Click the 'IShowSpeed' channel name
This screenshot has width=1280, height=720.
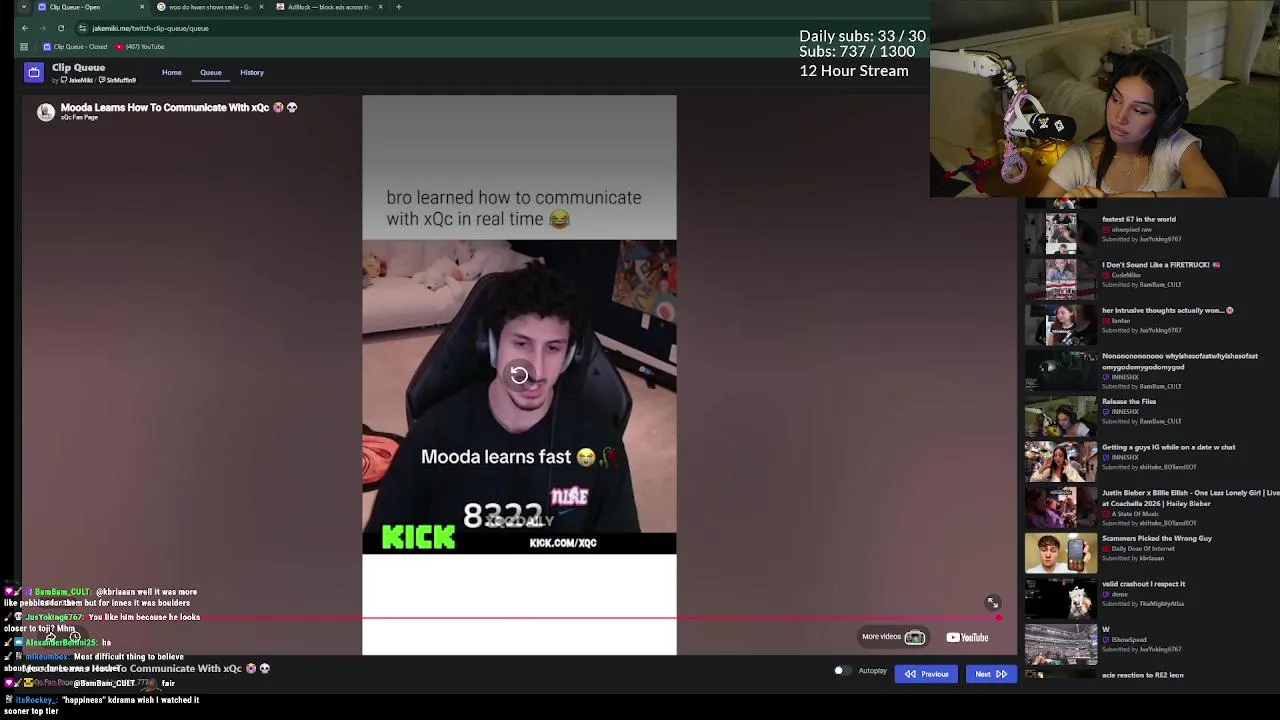point(1129,639)
